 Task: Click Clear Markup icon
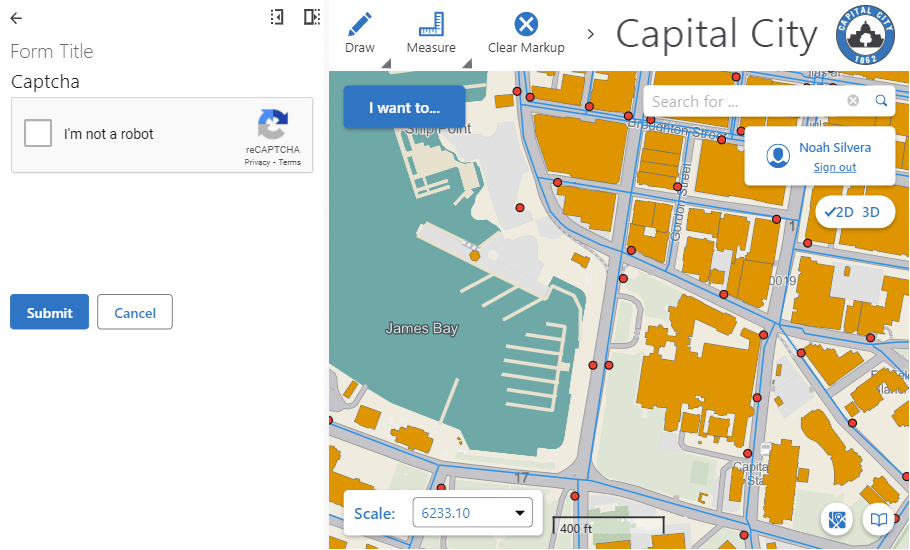pyautogui.click(x=526, y=24)
